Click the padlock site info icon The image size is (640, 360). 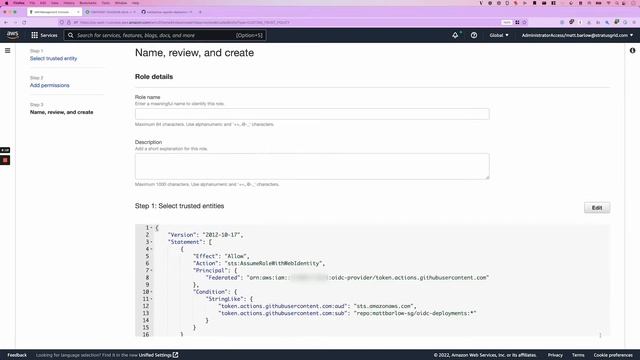[69, 22]
